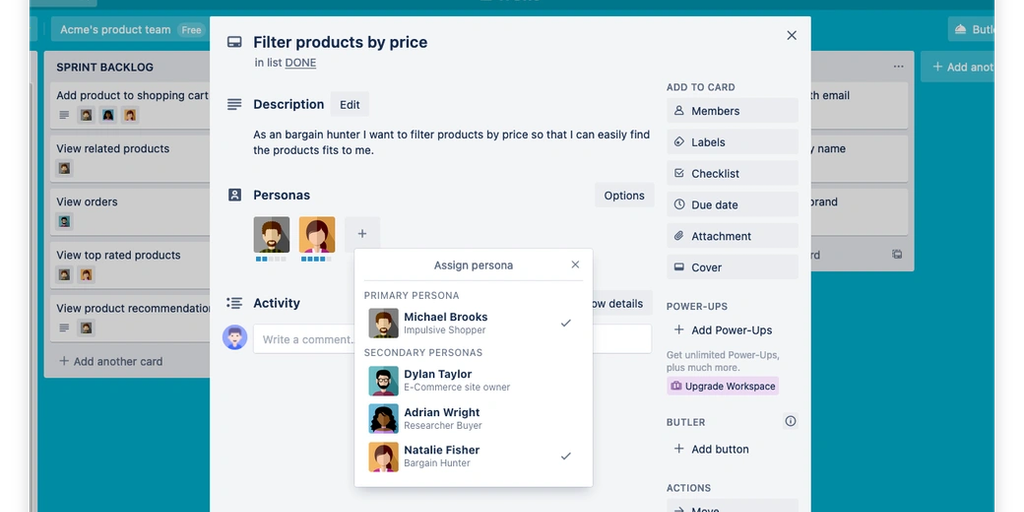Click the DONE list link

click(300, 63)
